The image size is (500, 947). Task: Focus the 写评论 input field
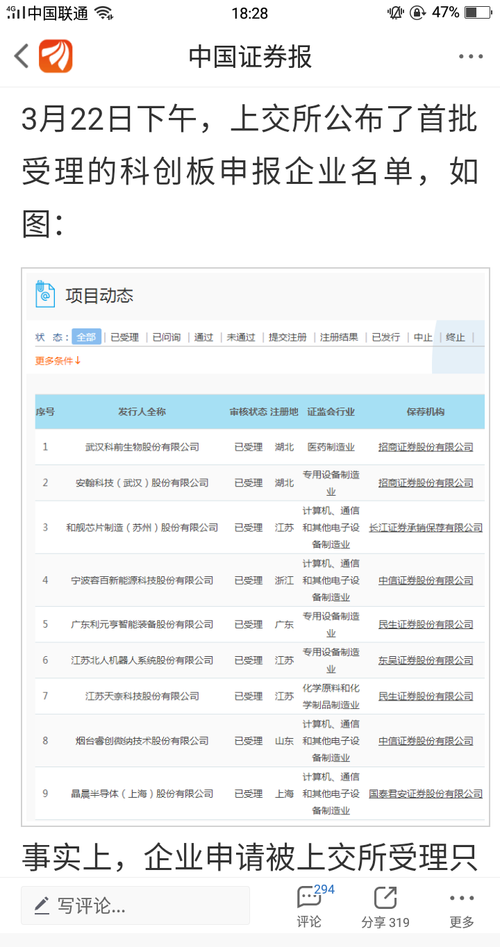coord(135,905)
